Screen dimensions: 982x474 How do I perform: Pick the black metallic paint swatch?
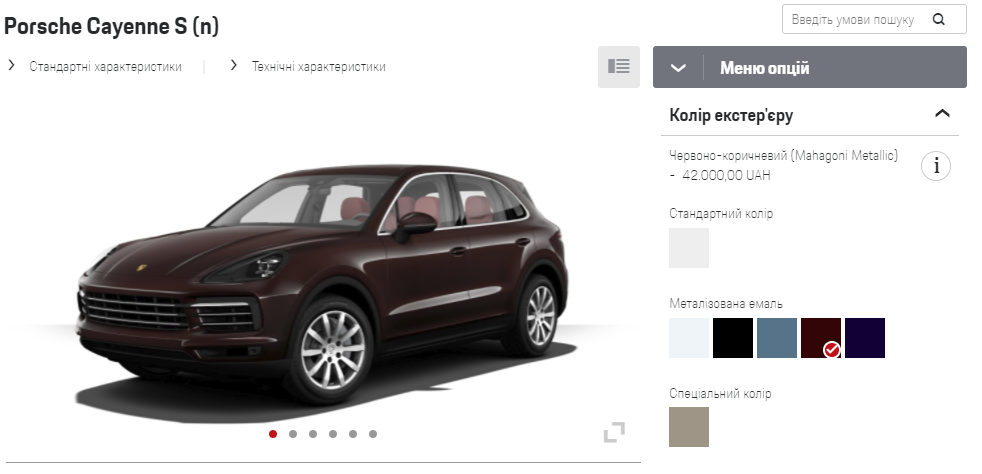point(733,338)
